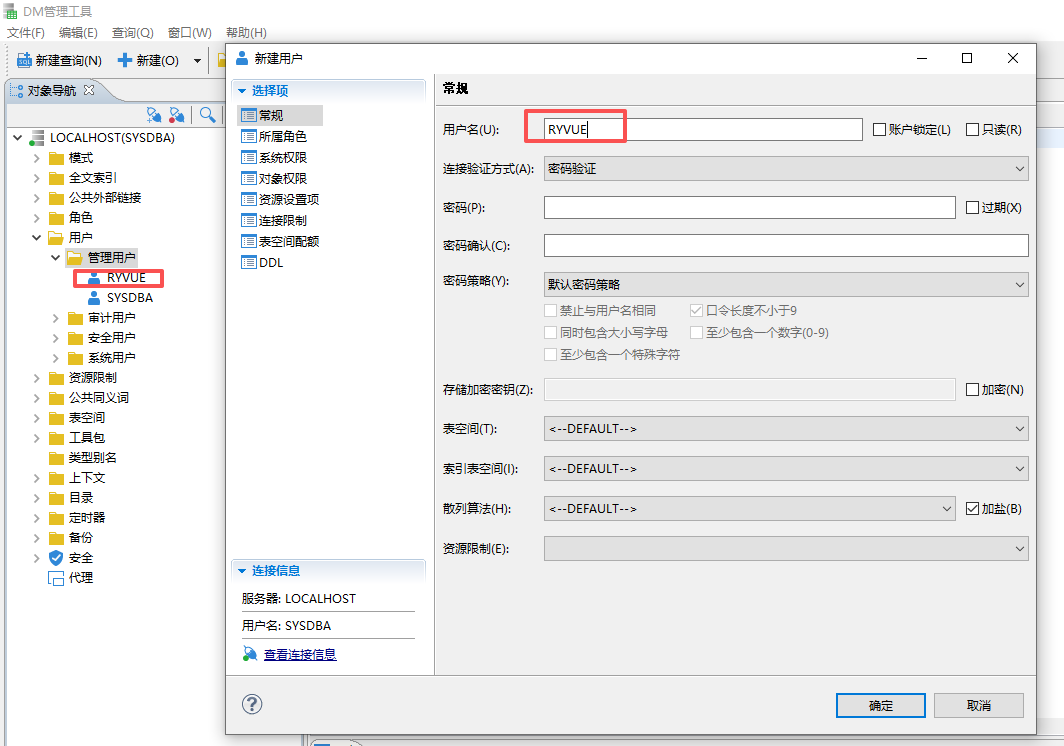
Task: Expand the 表空间 tree node
Action: [37, 418]
